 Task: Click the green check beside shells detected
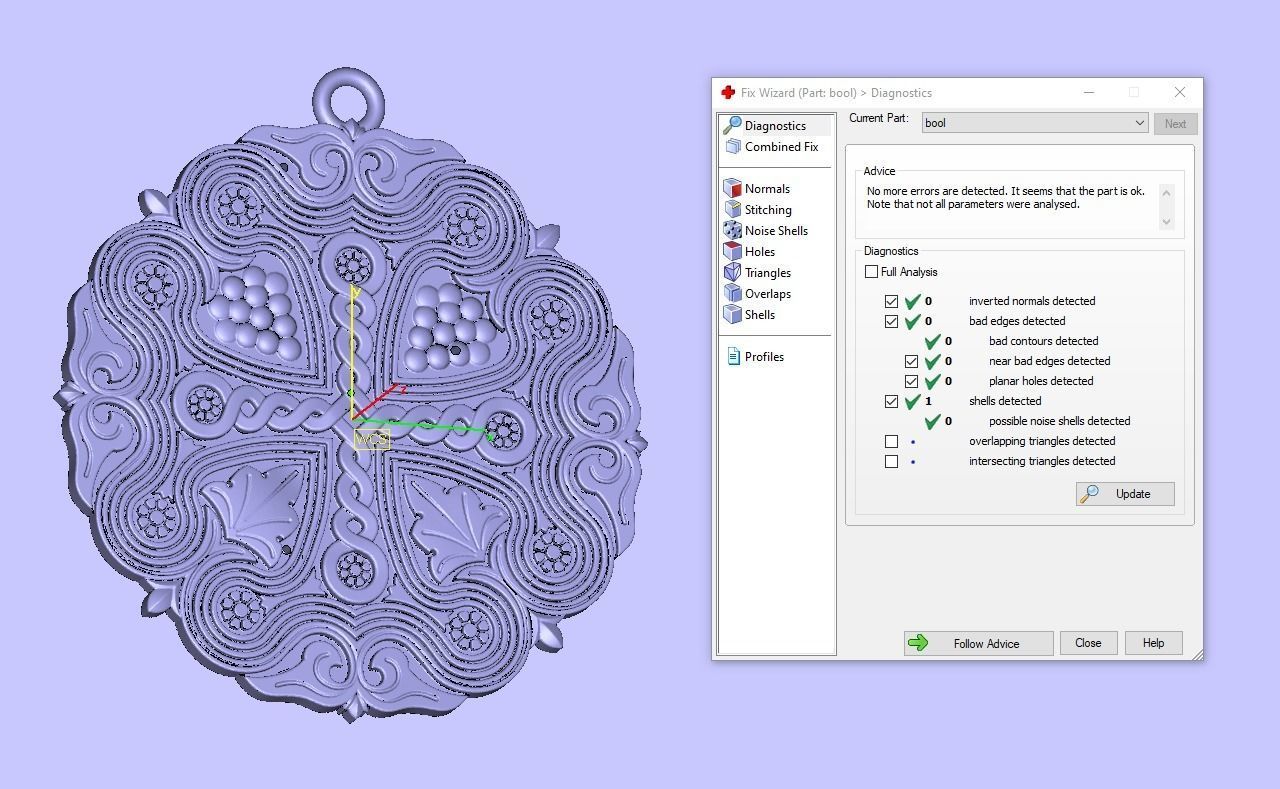pos(912,401)
